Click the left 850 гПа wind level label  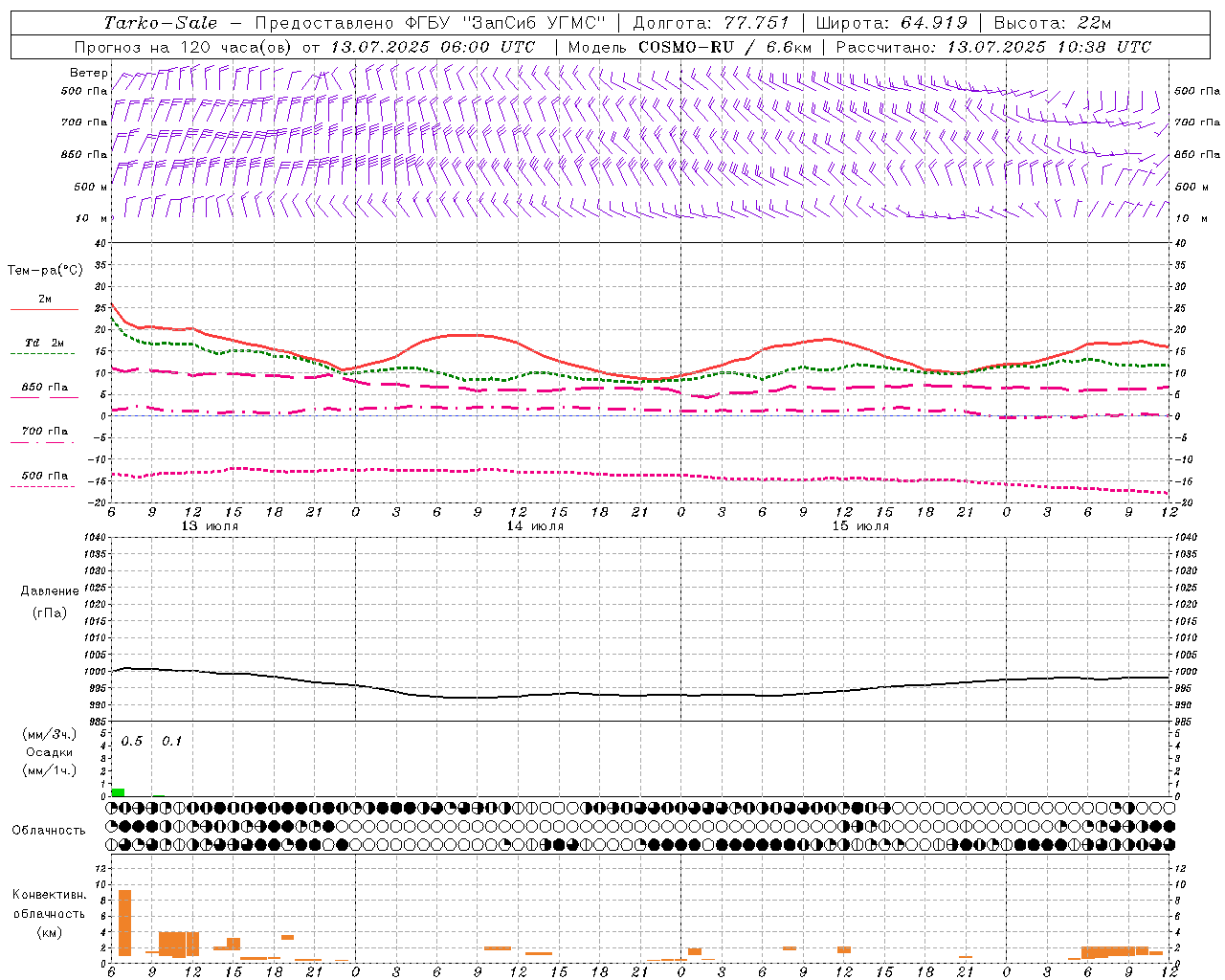(x=84, y=154)
